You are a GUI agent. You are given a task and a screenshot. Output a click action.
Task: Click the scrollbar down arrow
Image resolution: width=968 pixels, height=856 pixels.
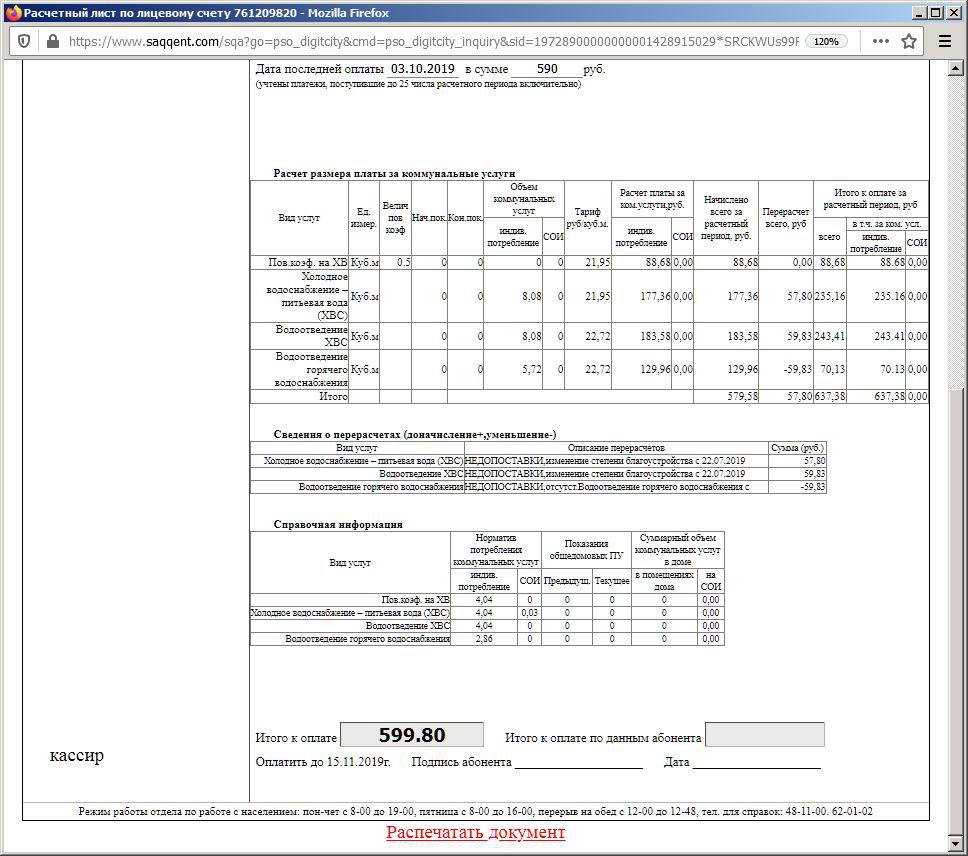pos(955,842)
